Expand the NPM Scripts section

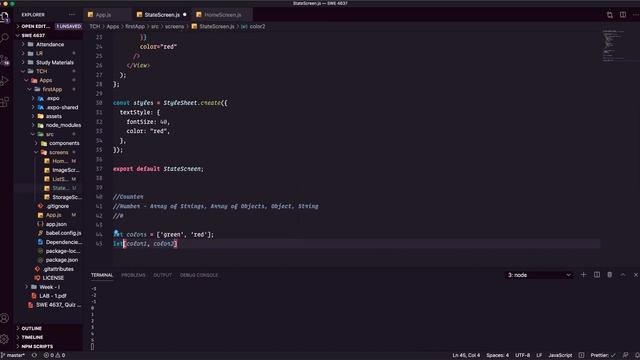[x=49, y=346]
